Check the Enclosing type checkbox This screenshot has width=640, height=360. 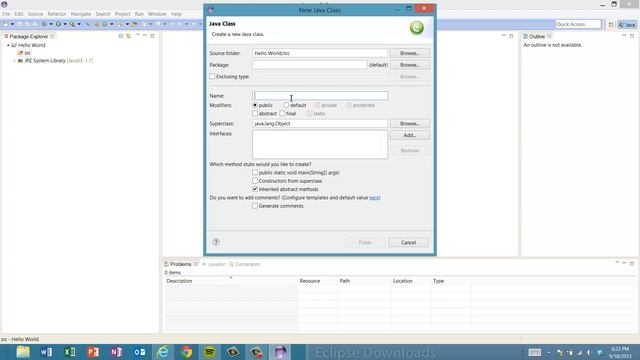(212, 76)
